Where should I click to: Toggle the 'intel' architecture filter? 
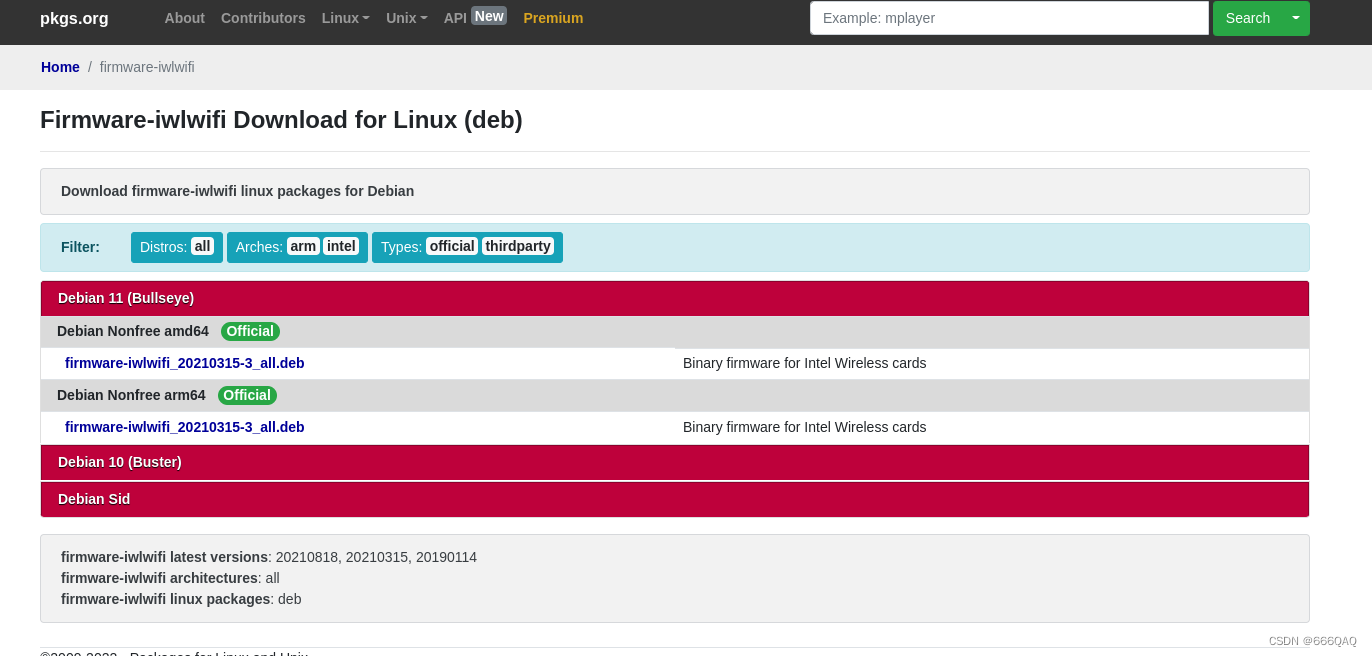341,246
